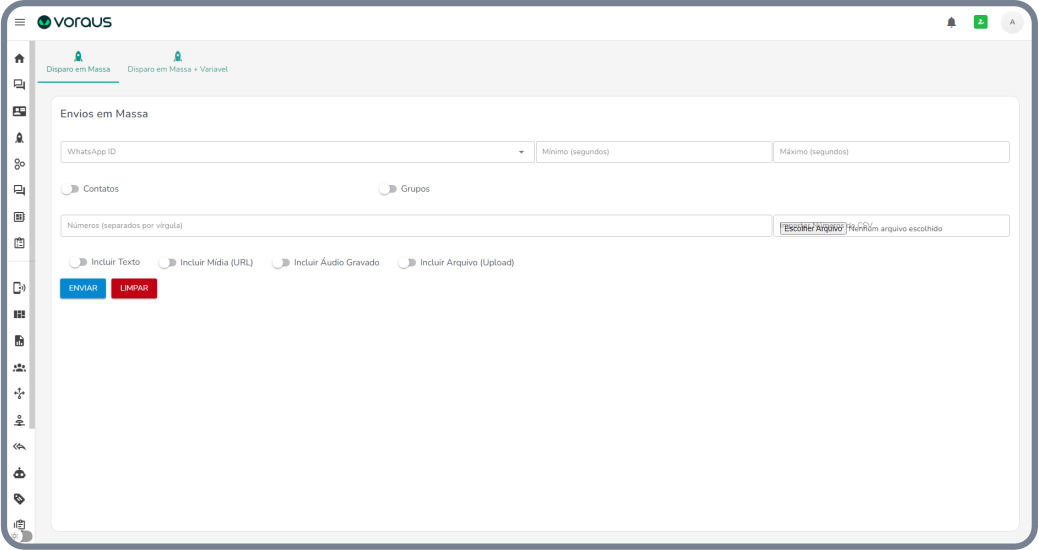Enable the Grupos toggle
The width and height of the screenshot is (1038, 550).
coord(387,189)
